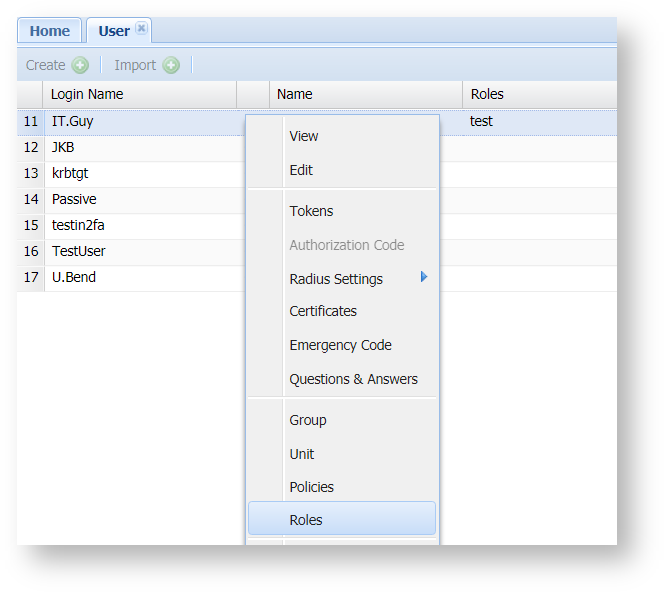Select the krbtgt user row
The width and height of the screenshot is (665, 593).
click(70, 173)
